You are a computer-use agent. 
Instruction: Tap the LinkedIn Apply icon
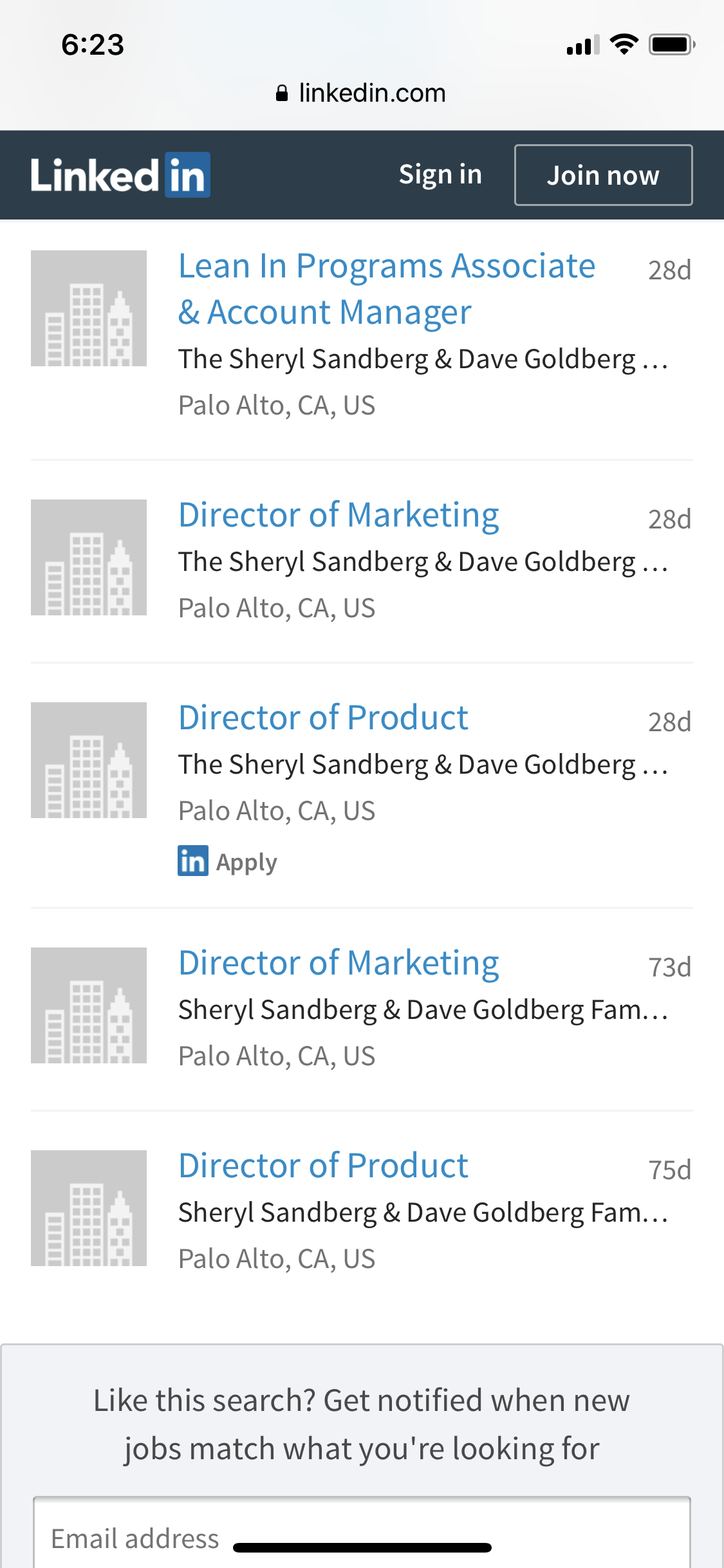tap(193, 861)
